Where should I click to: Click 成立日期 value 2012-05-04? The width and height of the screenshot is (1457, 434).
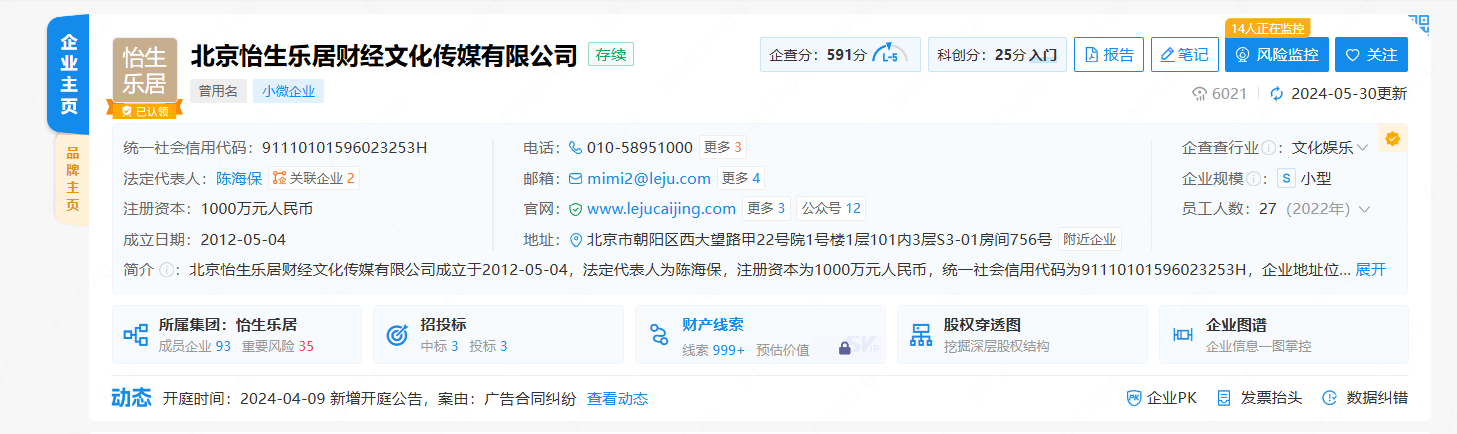[243, 240]
